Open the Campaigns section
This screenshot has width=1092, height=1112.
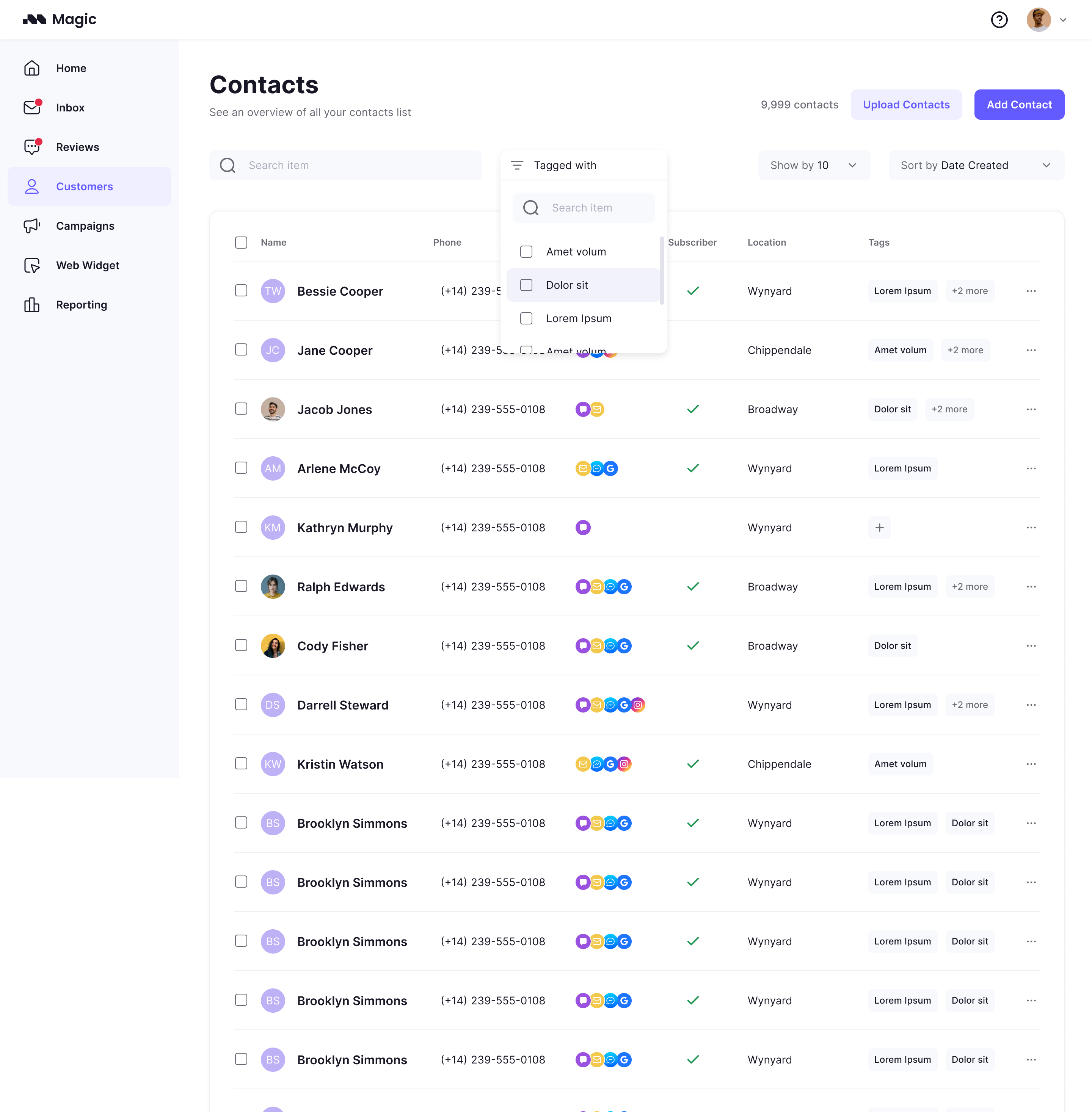(x=85, y=225)
